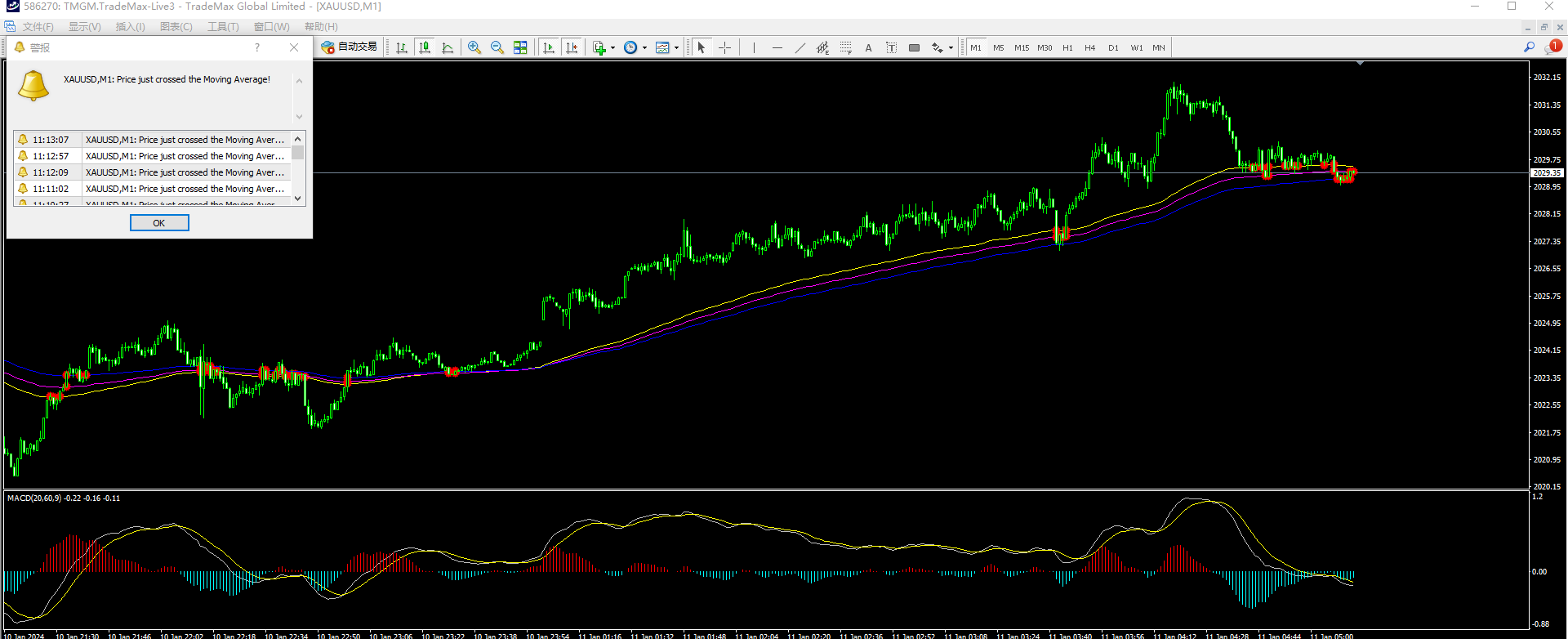Switch to the MN timeframe
This screenshot has width=1568, height=639.
tap(1159, 47)
